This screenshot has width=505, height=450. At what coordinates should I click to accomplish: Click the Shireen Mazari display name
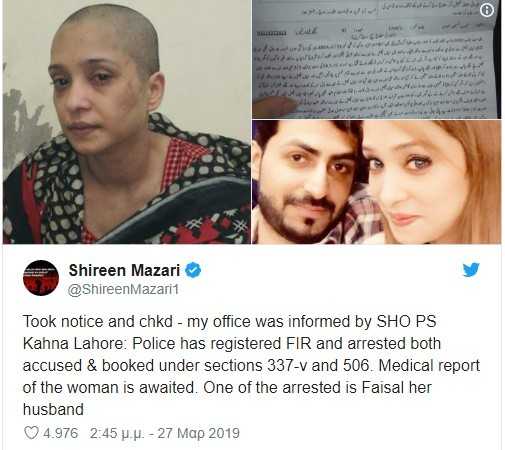click(x=124, y=270)
